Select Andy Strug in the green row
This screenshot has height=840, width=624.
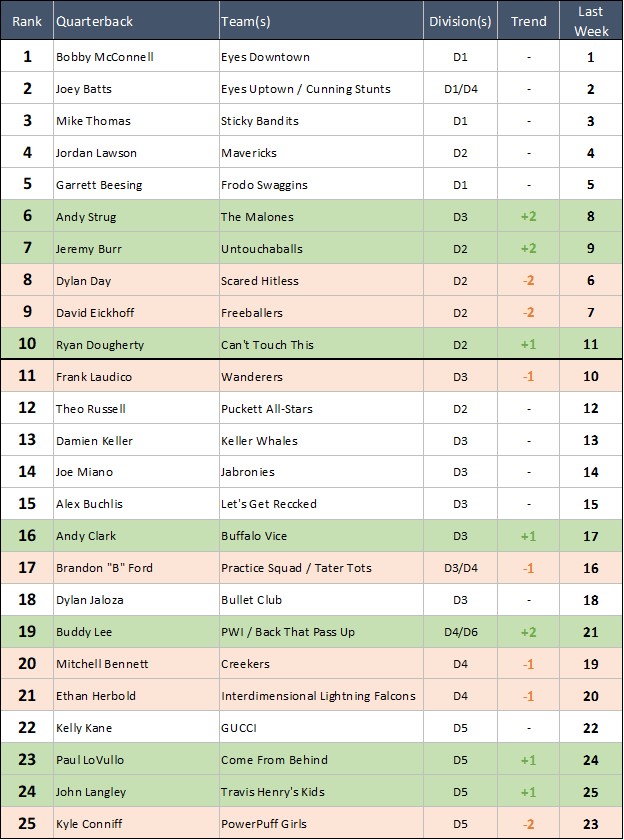point(86,217)
